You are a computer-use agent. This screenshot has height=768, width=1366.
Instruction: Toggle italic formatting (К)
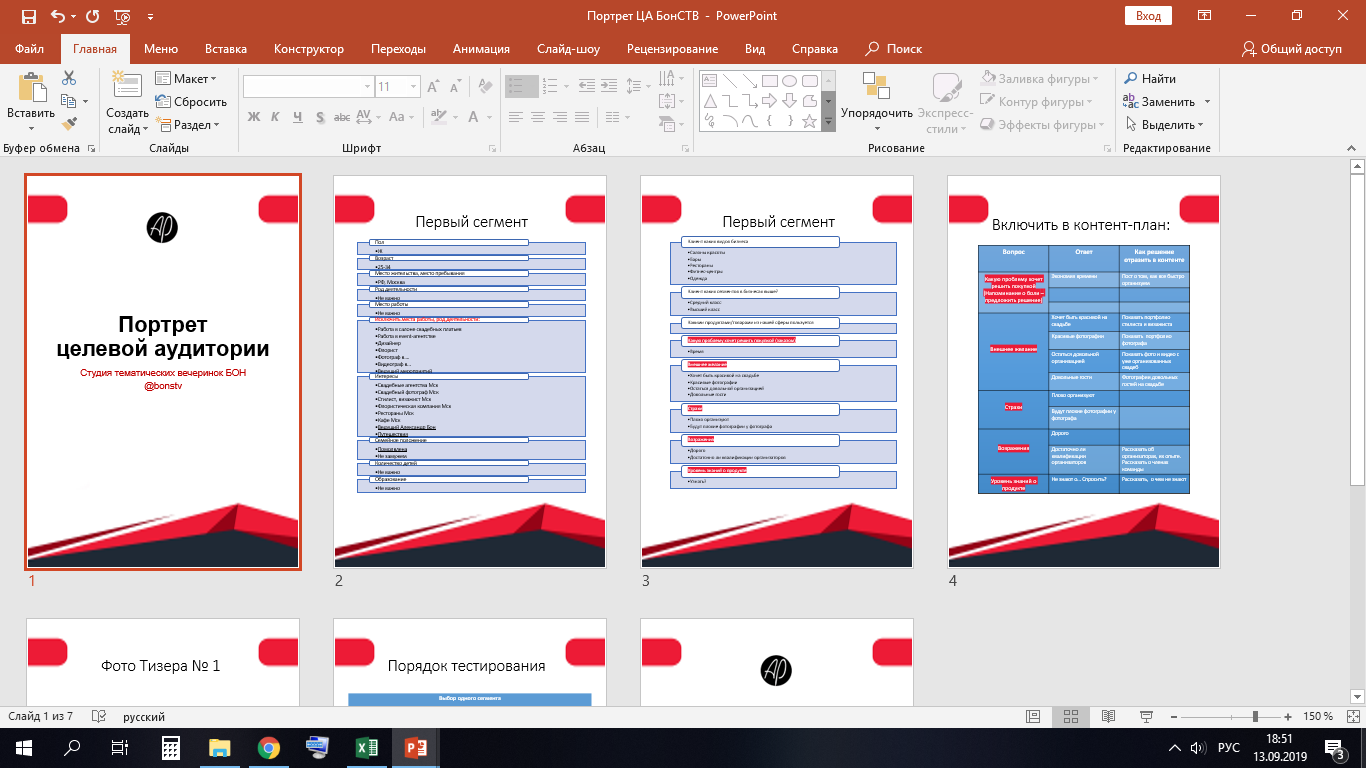click(x=275, y=117)
